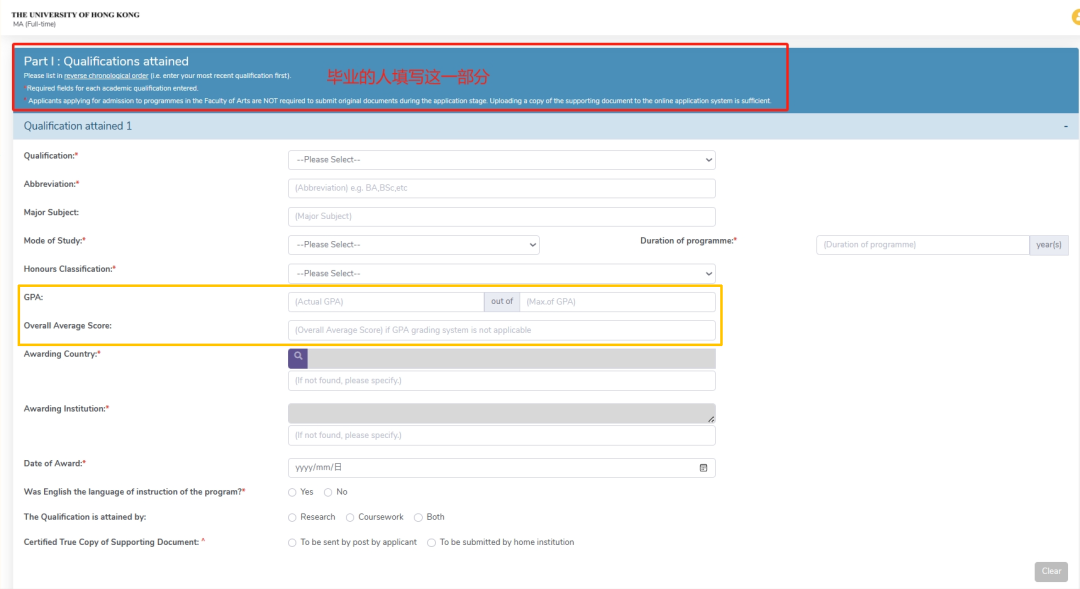Click the Awarding Country search magnifier icon
The height and width of the screenshot is (589, 1080).
click(297, 358)
